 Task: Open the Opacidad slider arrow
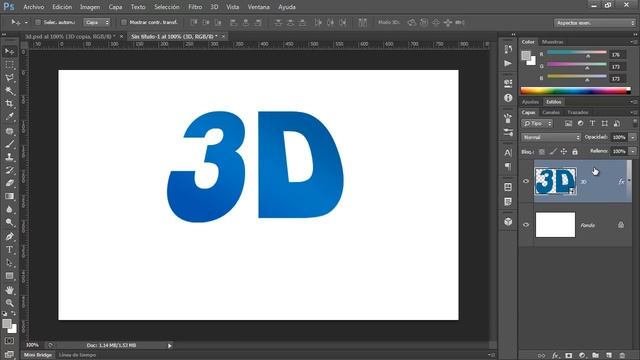(633, 138)
